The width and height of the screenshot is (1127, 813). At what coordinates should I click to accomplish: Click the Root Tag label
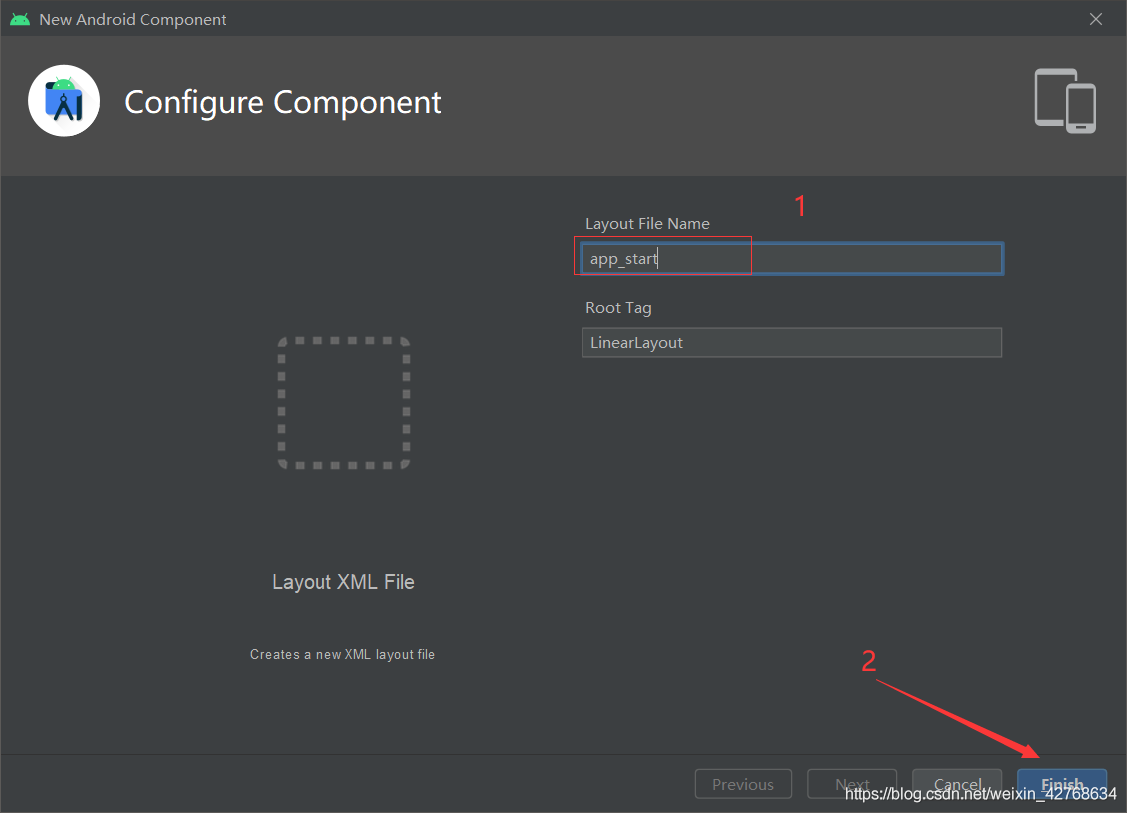point(618,308)
